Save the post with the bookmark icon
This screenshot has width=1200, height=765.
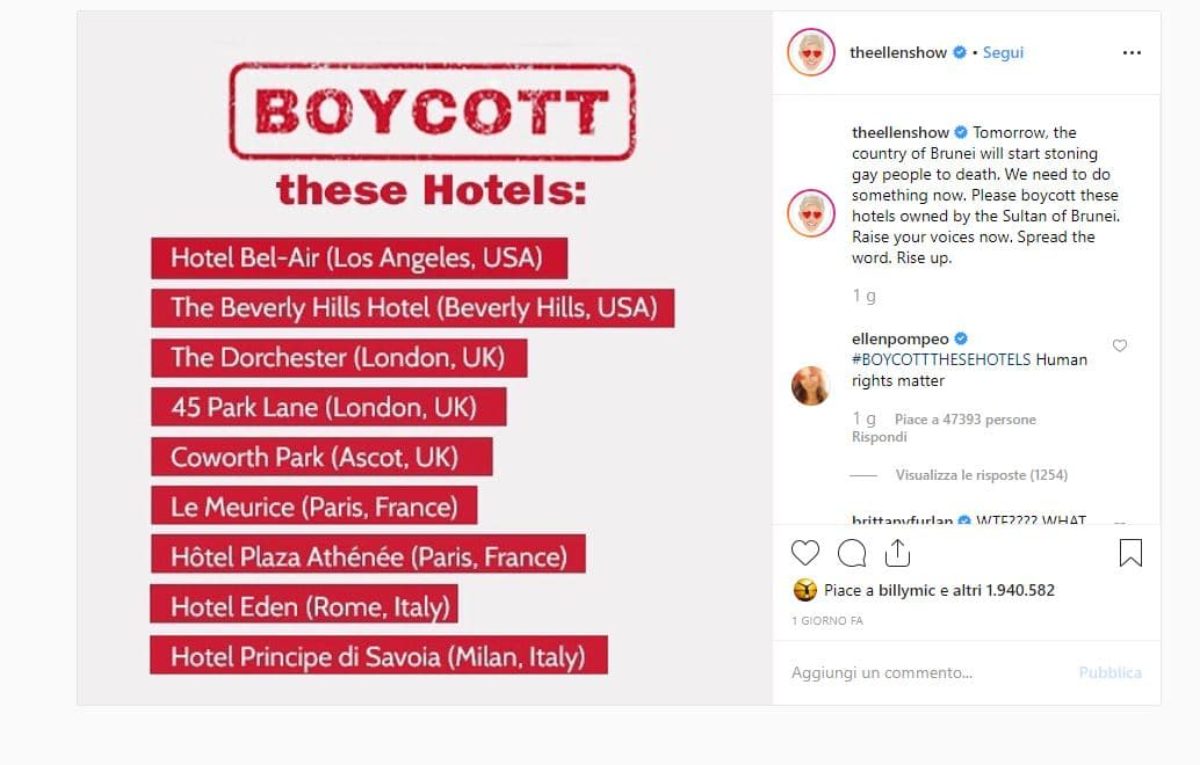[1130, 553]
